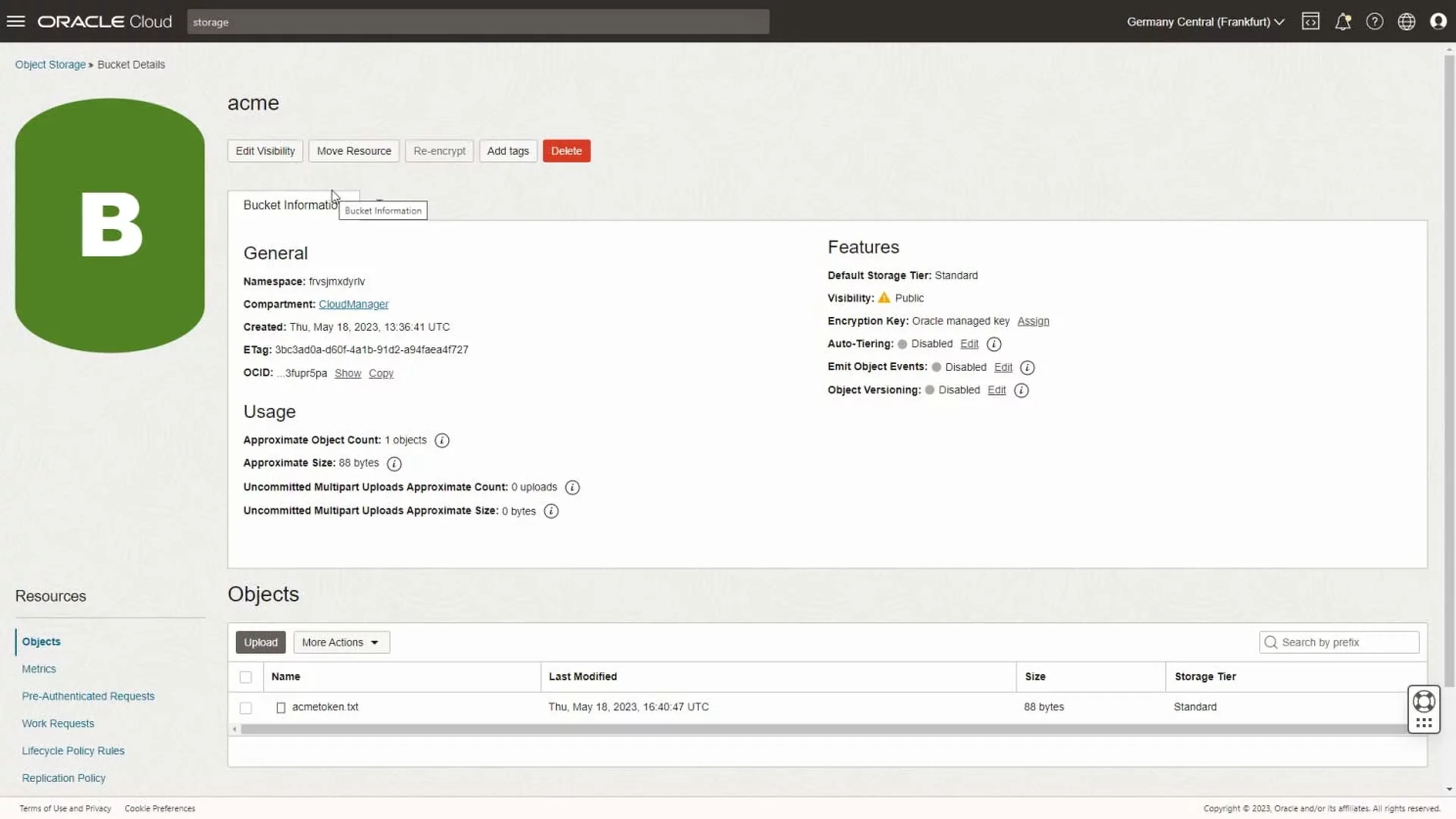The image size is (1456, 819).
Task: Open the More Actions dropdown
Action: (x=341, y=642)
